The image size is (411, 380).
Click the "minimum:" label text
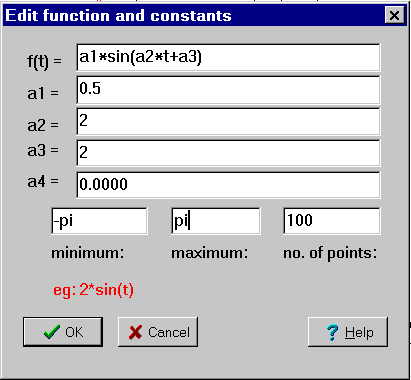point(88,253)
